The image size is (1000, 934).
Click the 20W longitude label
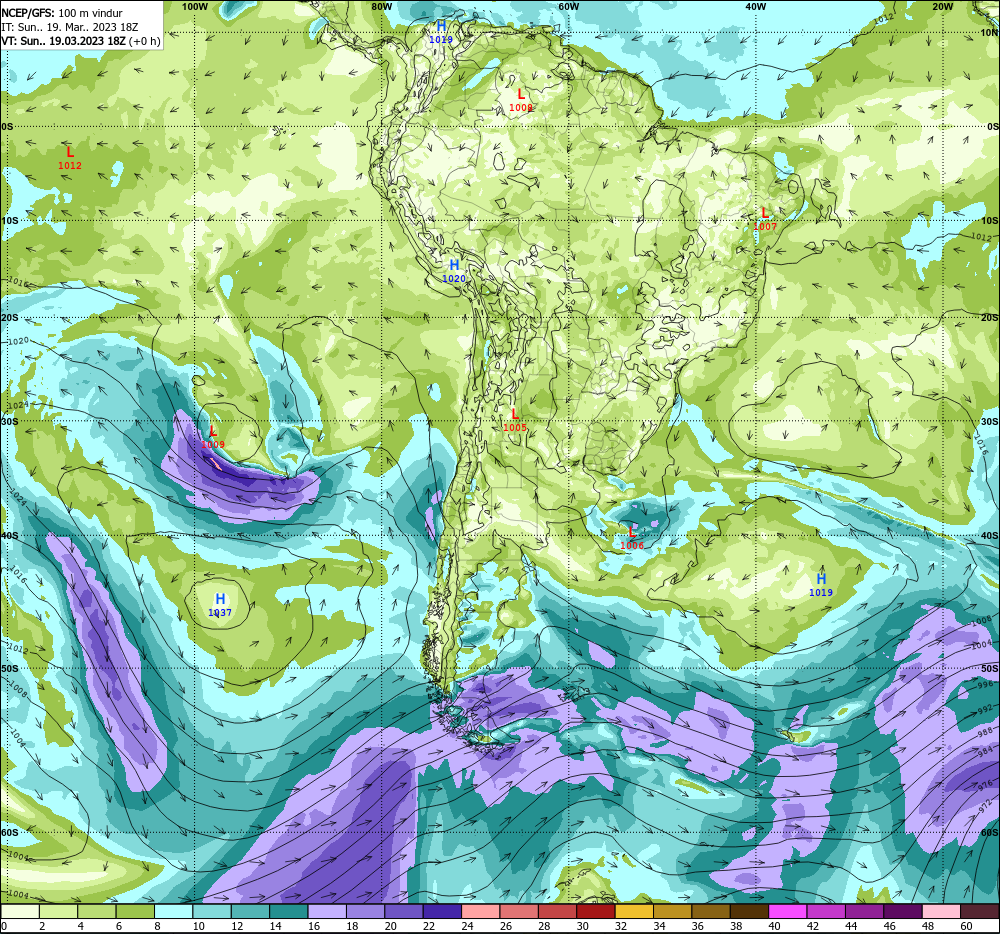942,6
